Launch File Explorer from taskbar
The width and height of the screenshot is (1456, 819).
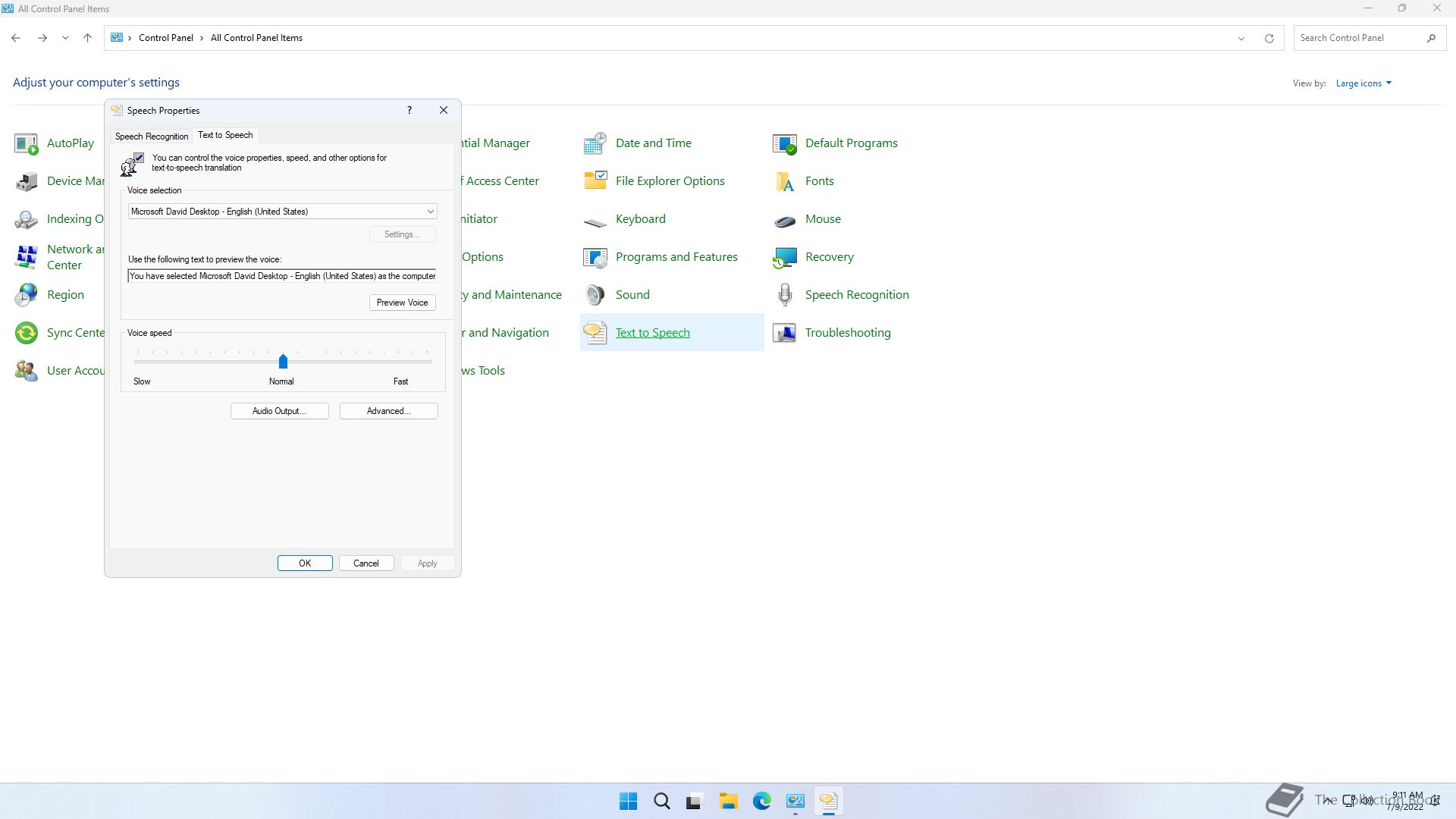click(x=728, y=802)
